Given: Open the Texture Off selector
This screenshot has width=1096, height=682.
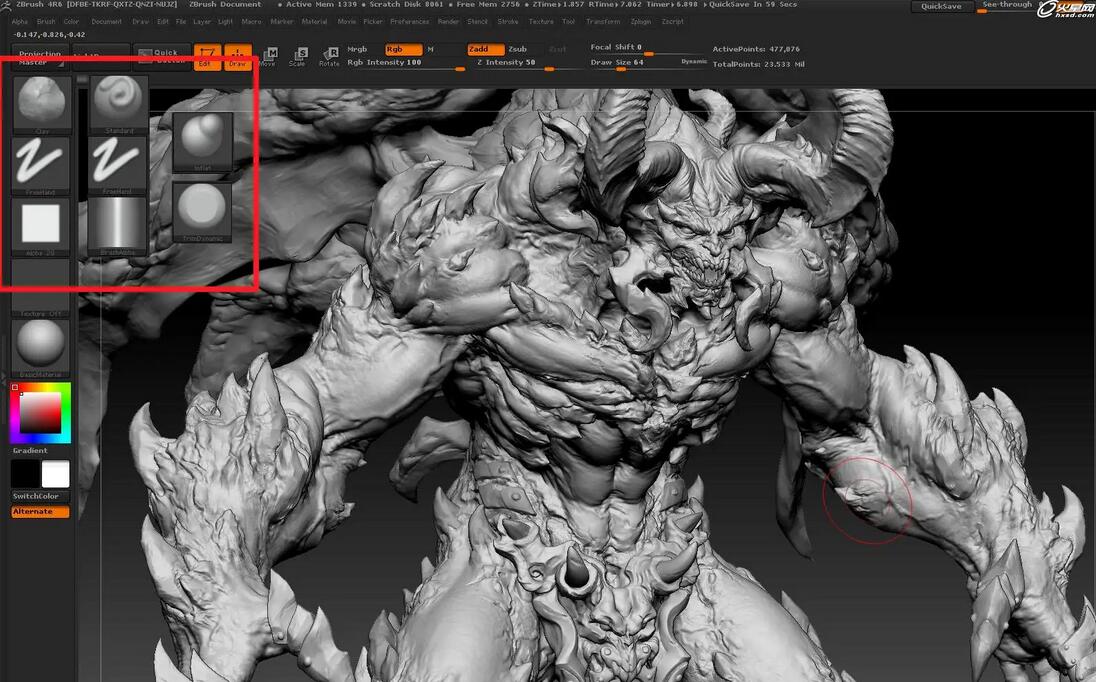Looking at the screenshot, I should pos(41,289).
